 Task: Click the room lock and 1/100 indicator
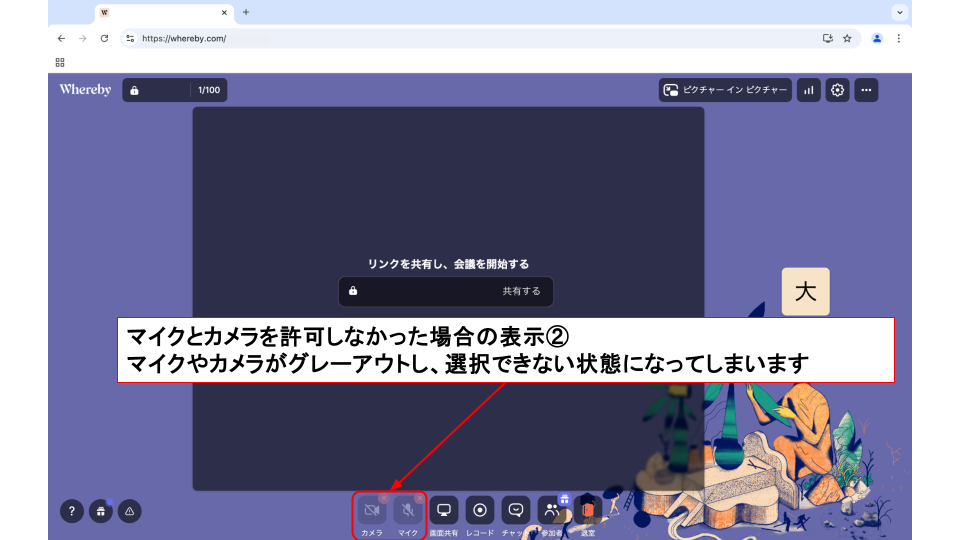click(175, 90)
